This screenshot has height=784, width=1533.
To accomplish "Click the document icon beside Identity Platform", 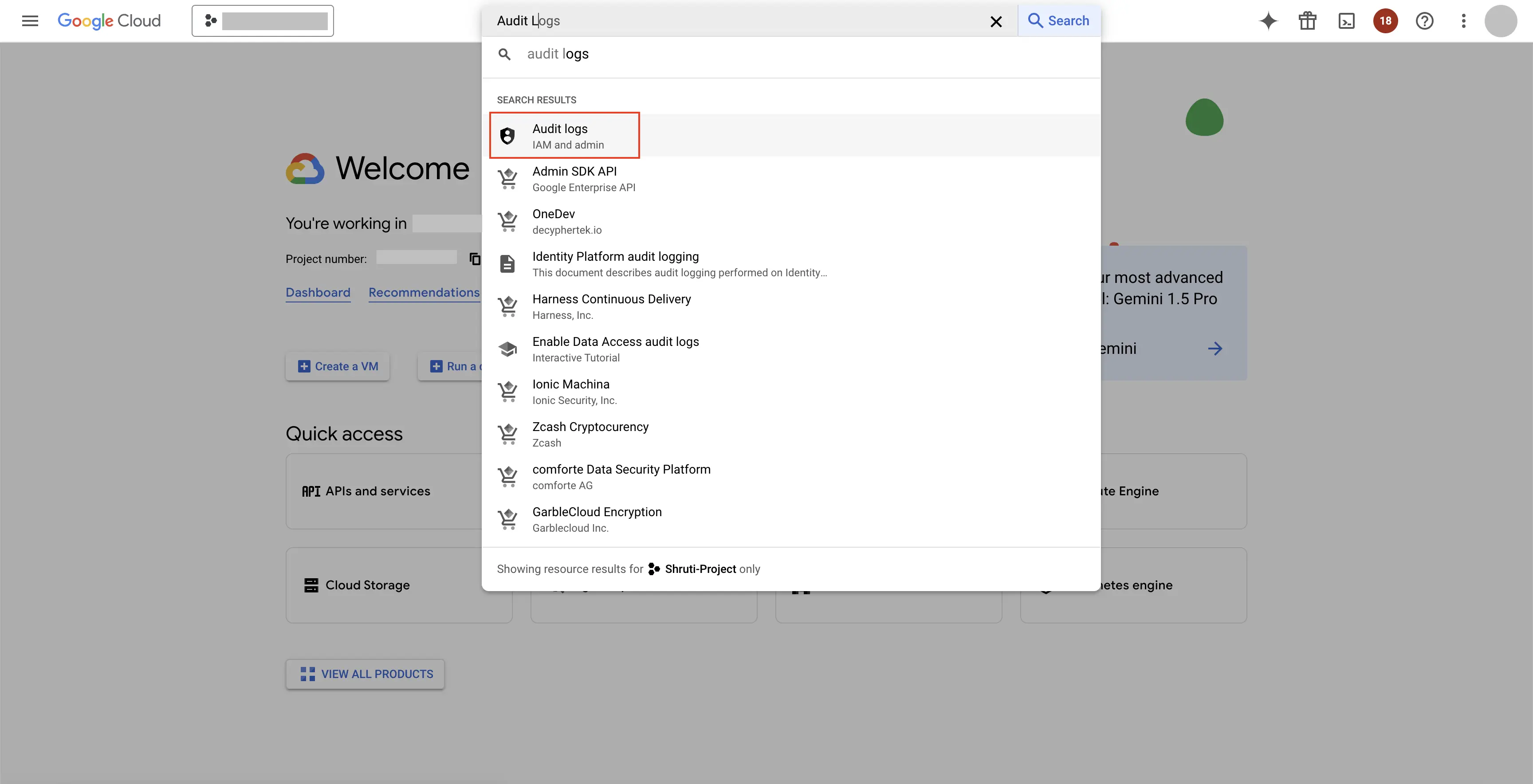I will coord(507,263).
